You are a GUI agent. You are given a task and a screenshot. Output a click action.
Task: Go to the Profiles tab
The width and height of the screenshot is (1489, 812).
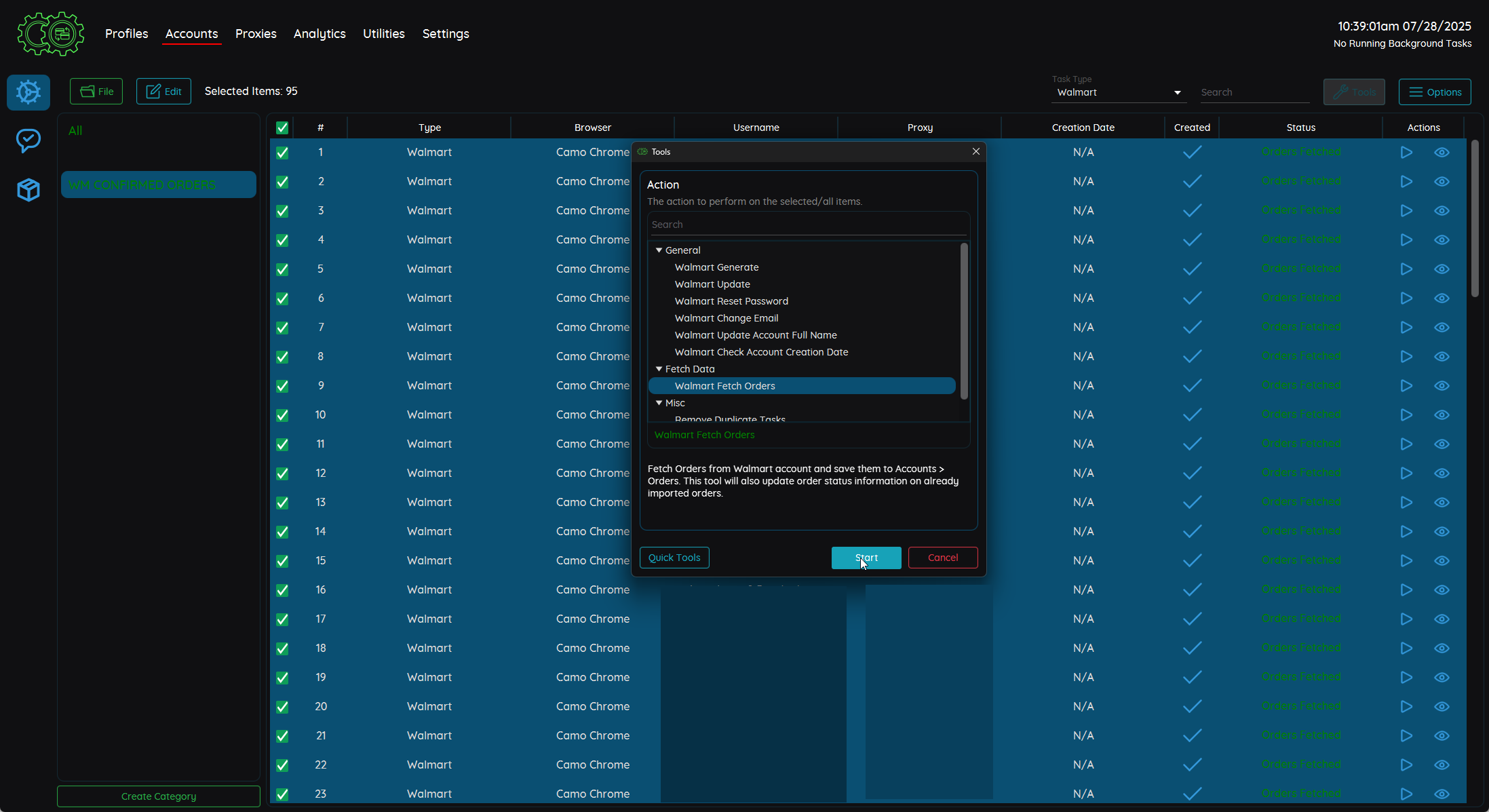pos(126,34)
